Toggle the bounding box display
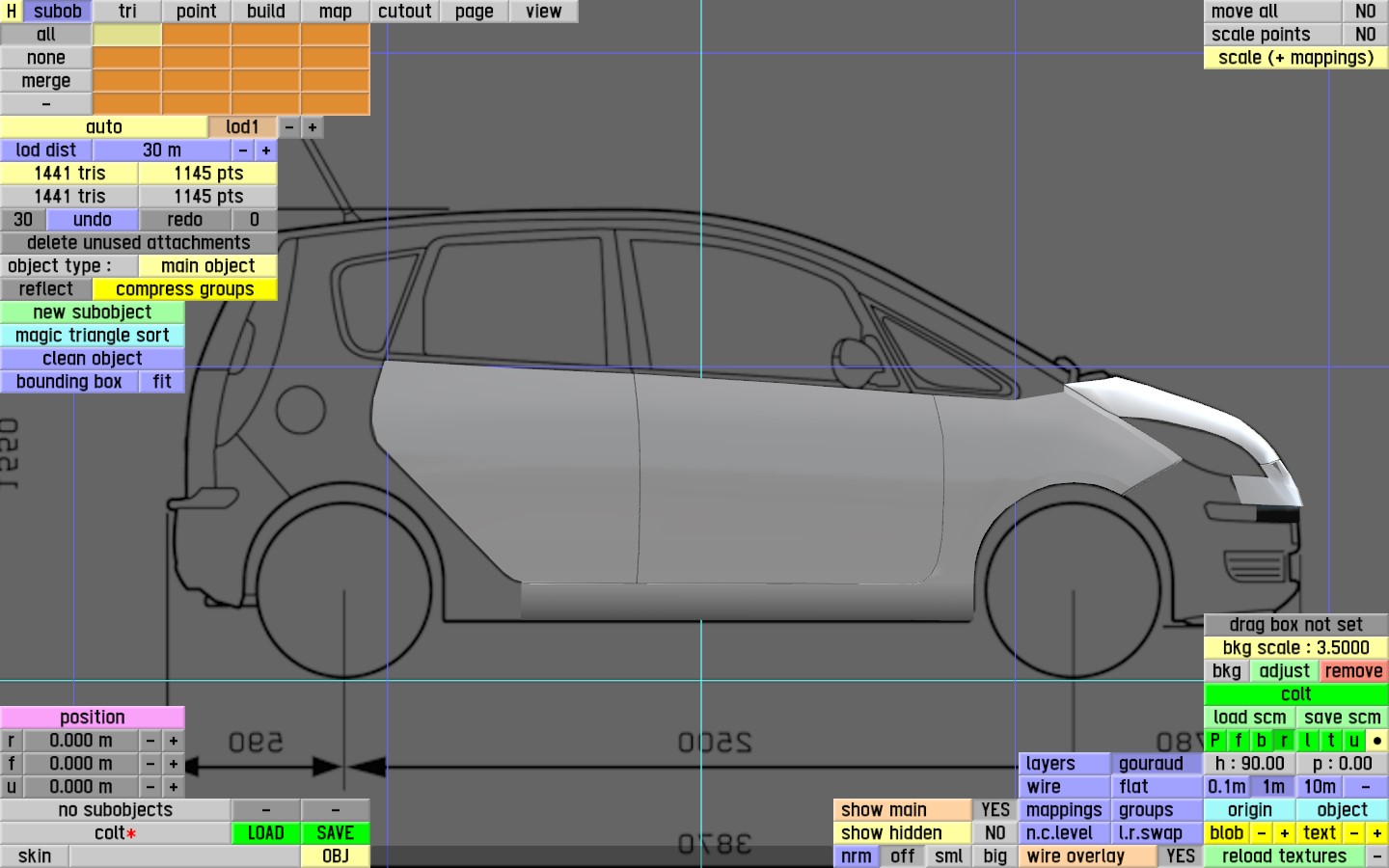The image size is (1389, 868). pos(69,382)
